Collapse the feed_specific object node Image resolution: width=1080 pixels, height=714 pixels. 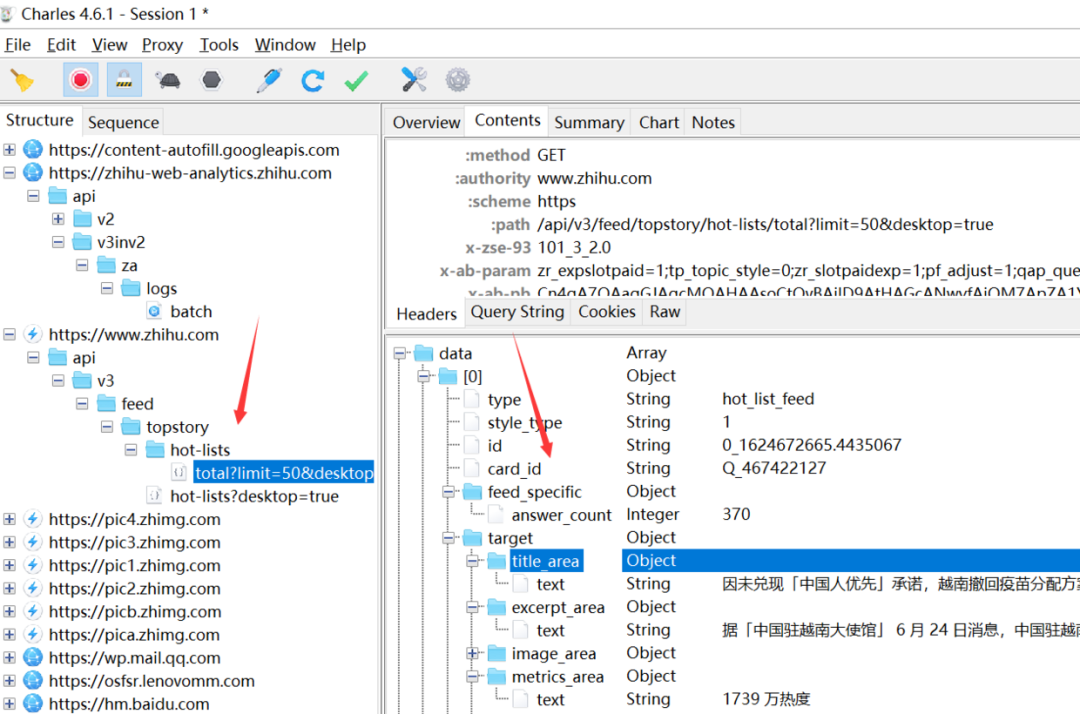(x=448, y=492)
